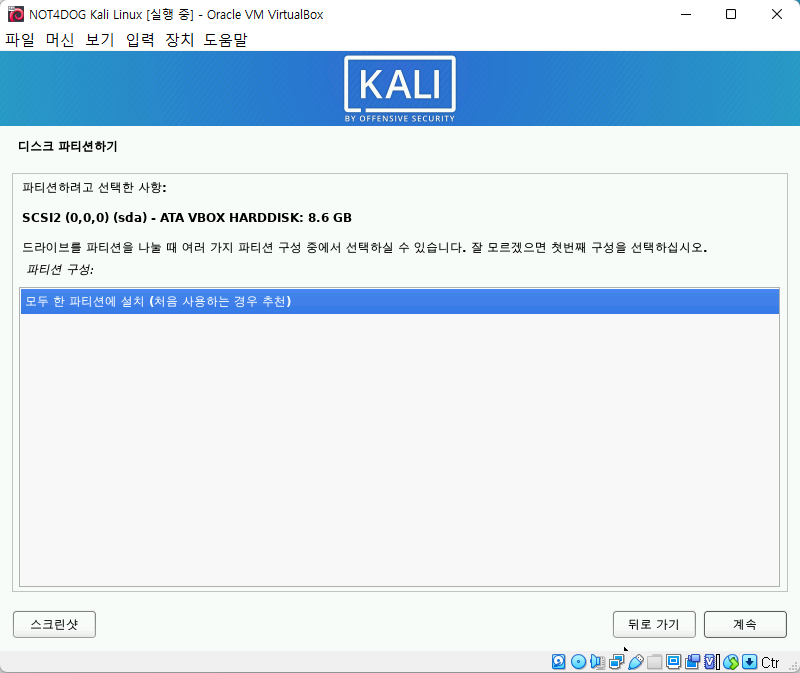Click the keyboard capture arrow icon
The width and height of the screenshot is (800, 673).
(x=749, y=662)
